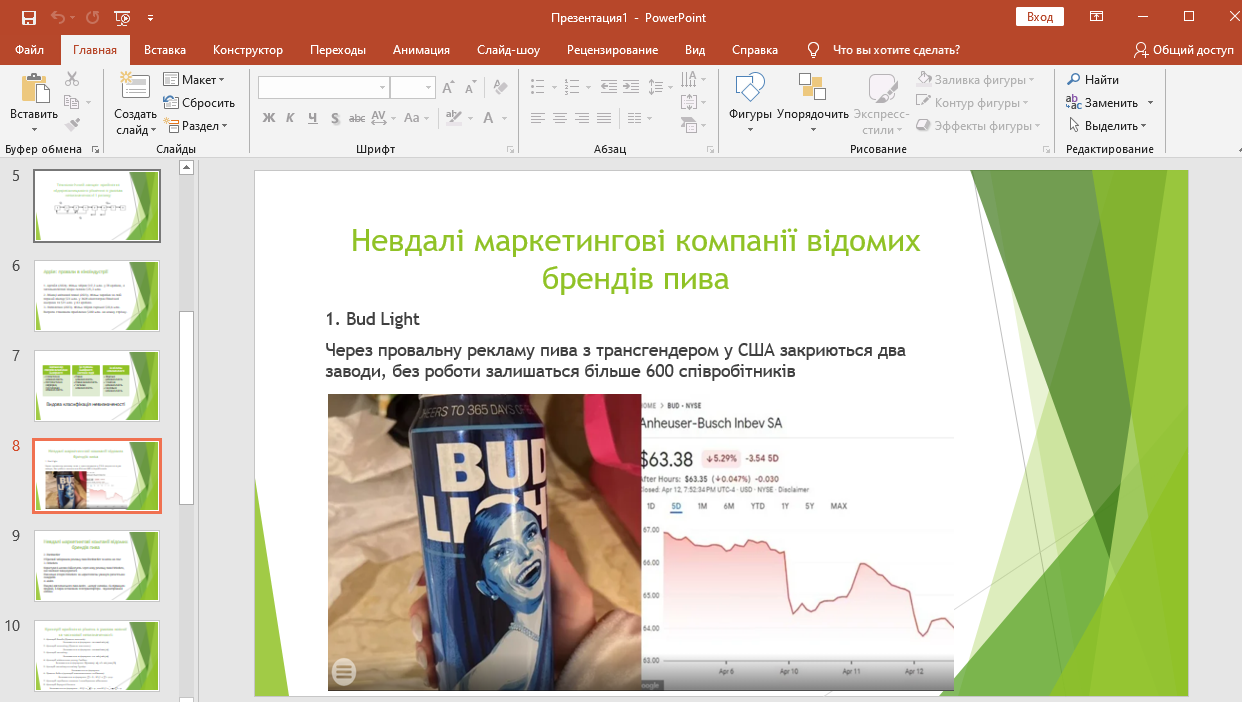The width and height of the screenshot is (1242, 702).
Task: Toggle italic К formatting
Action: (290, 118)
